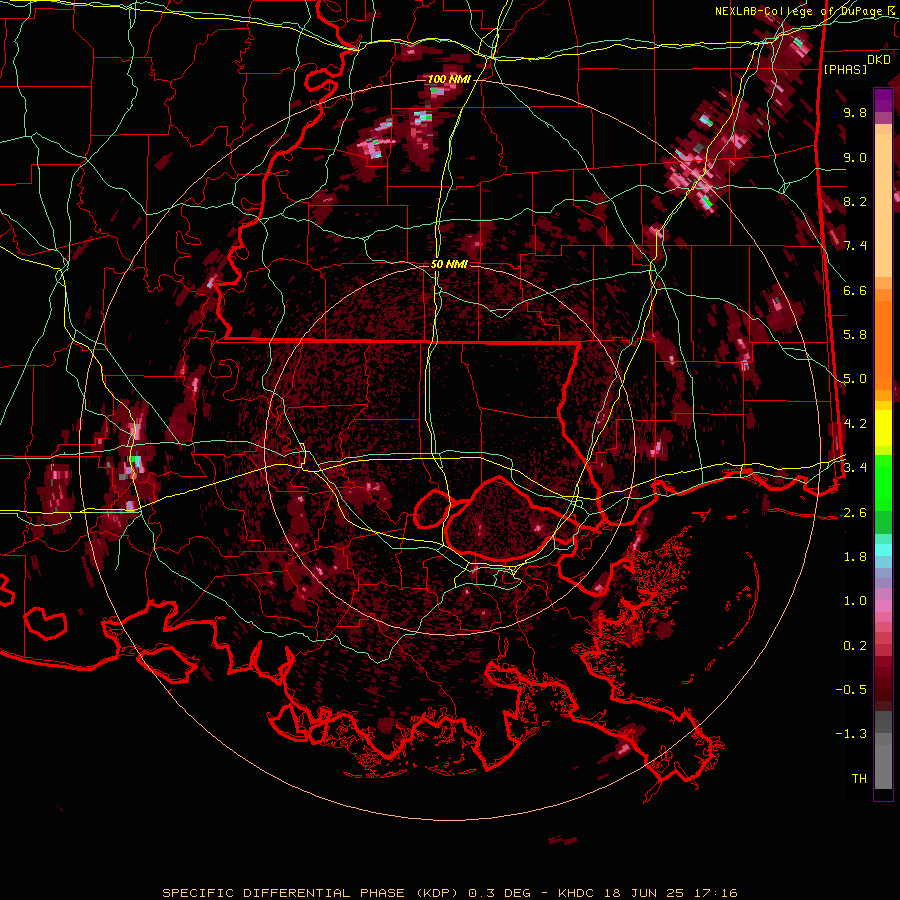The image size is (900, 900).
Task: Click the 7.4 scale value
Action: tap(855, 246)
